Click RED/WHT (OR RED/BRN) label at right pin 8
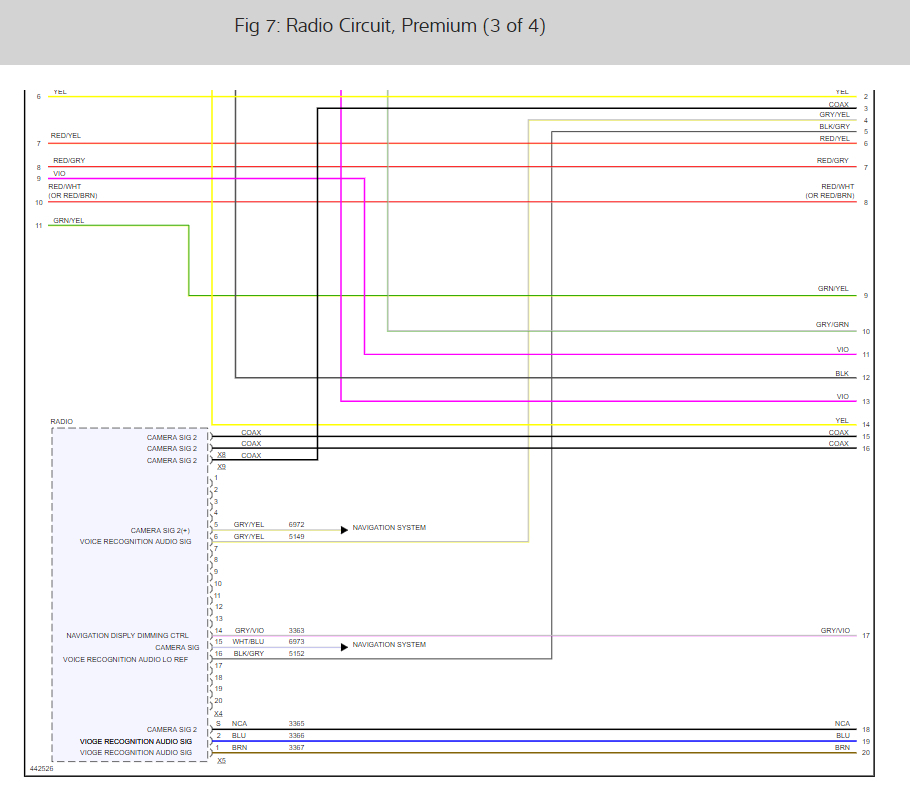The image size is (910, 794). coord(830,191)
